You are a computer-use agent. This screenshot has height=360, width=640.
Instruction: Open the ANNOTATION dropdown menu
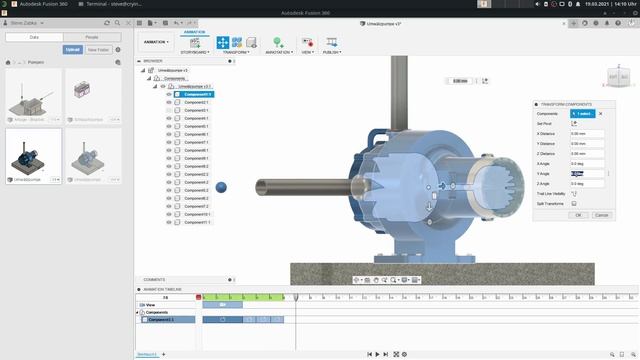(x=279, y=52)
